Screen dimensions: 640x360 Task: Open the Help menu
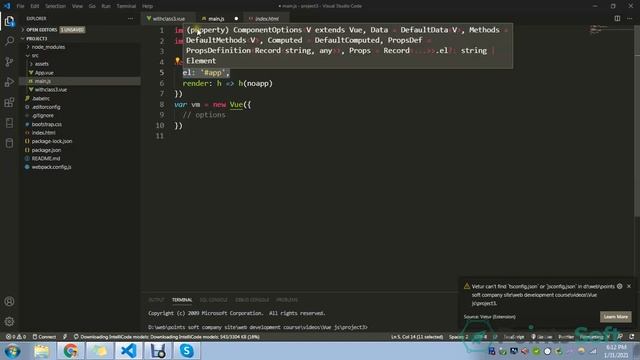147,6
